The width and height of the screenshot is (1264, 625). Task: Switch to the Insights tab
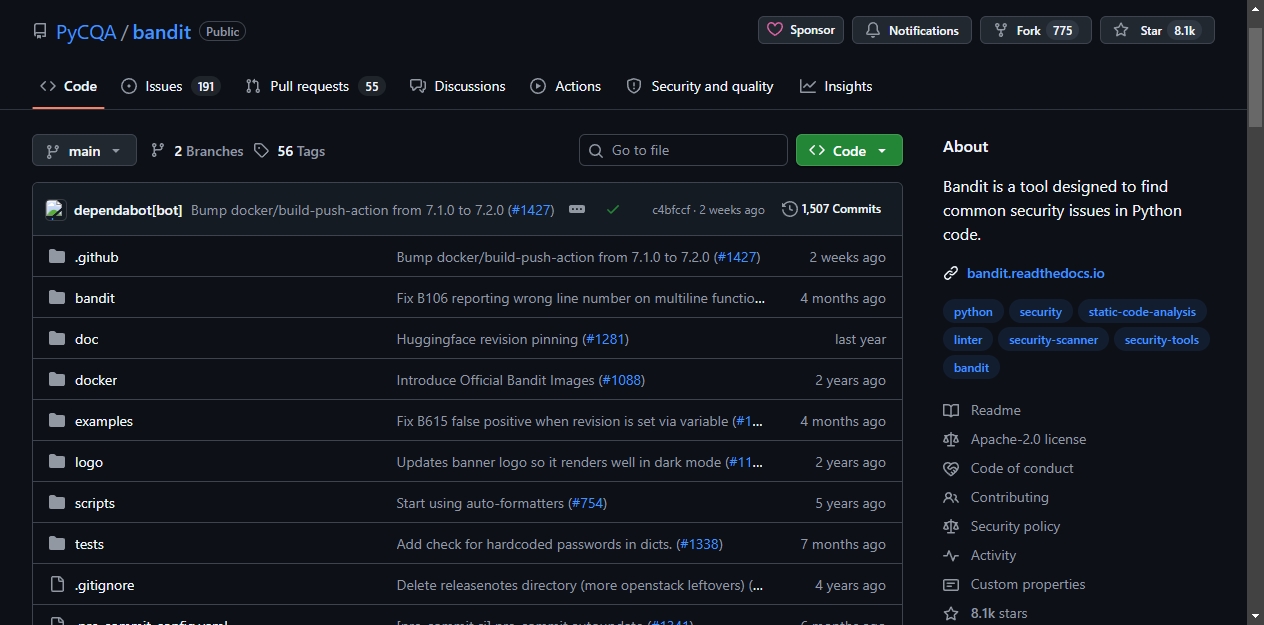coord(836,86)
